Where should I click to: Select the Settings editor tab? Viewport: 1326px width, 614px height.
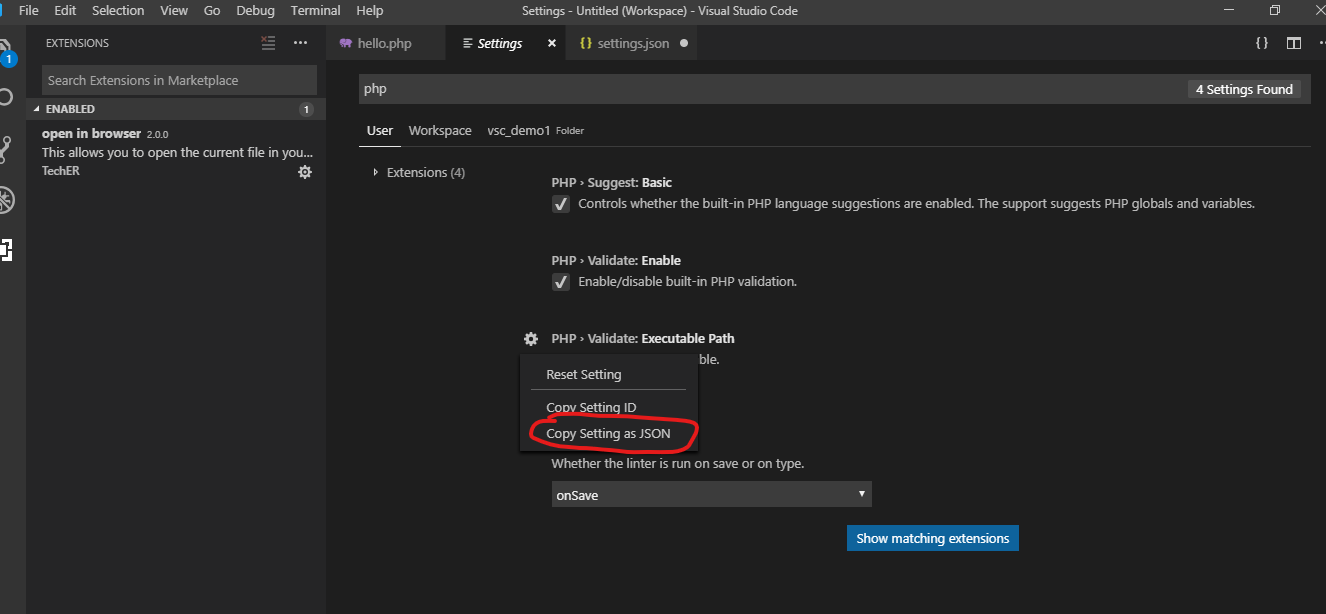[505, 43]
